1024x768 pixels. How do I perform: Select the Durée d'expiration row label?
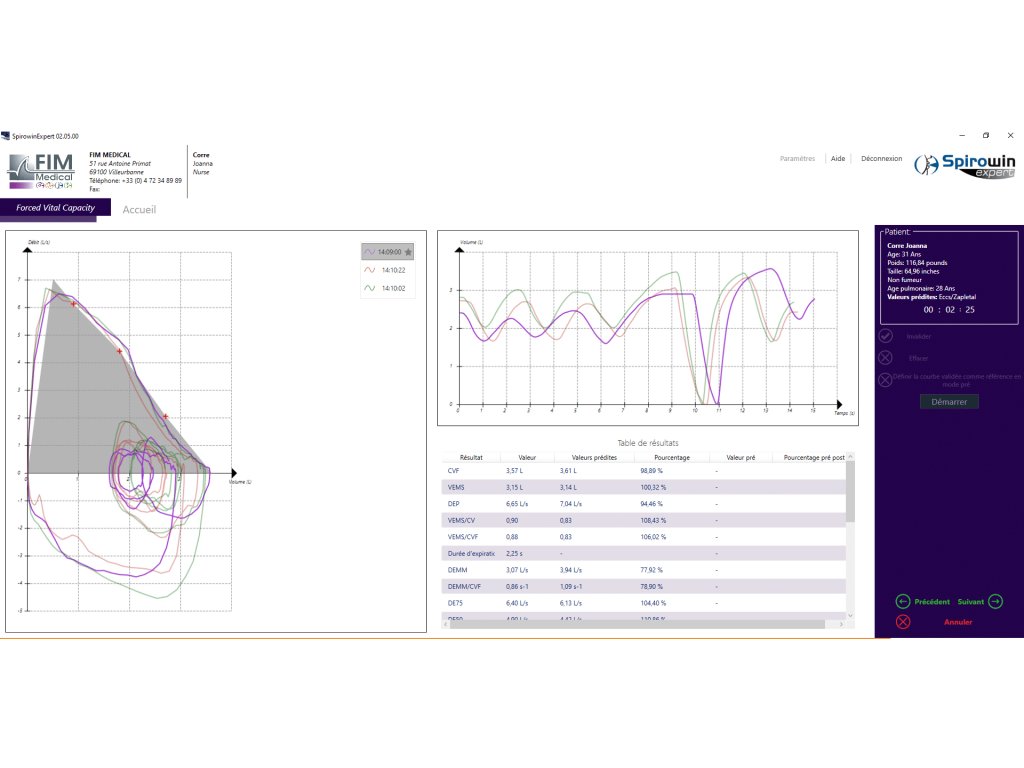pyautogui.click(x=471, y=553)
